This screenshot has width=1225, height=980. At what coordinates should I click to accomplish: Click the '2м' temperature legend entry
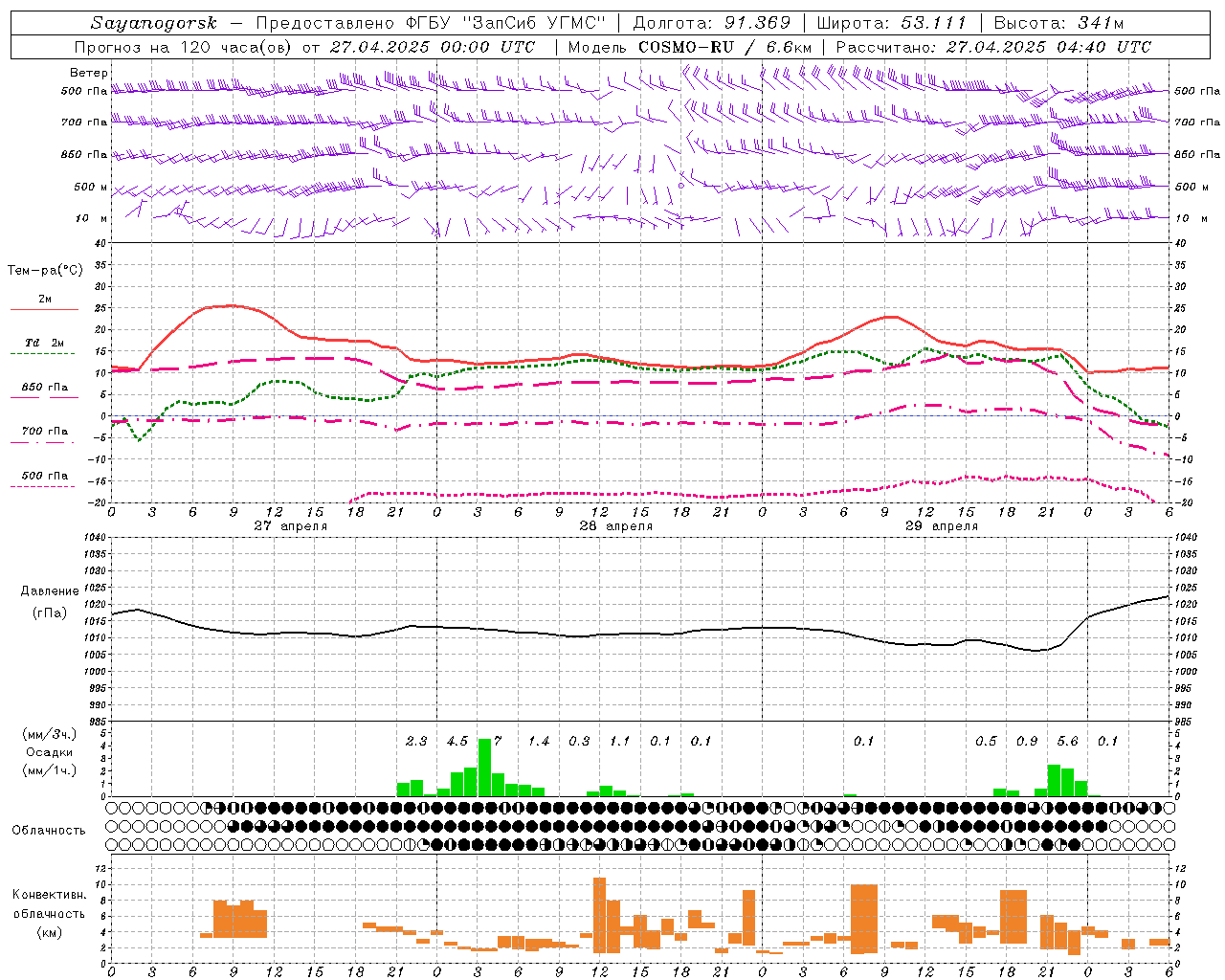coord(45,299)
